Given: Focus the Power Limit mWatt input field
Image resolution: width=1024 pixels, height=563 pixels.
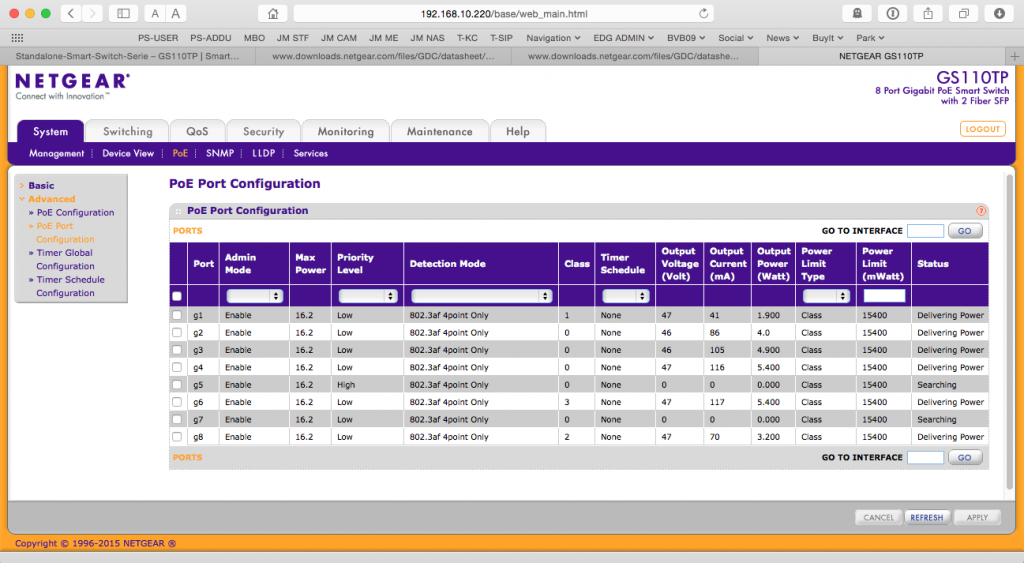Looking at the screenshot, I should (x=884, y=296).
